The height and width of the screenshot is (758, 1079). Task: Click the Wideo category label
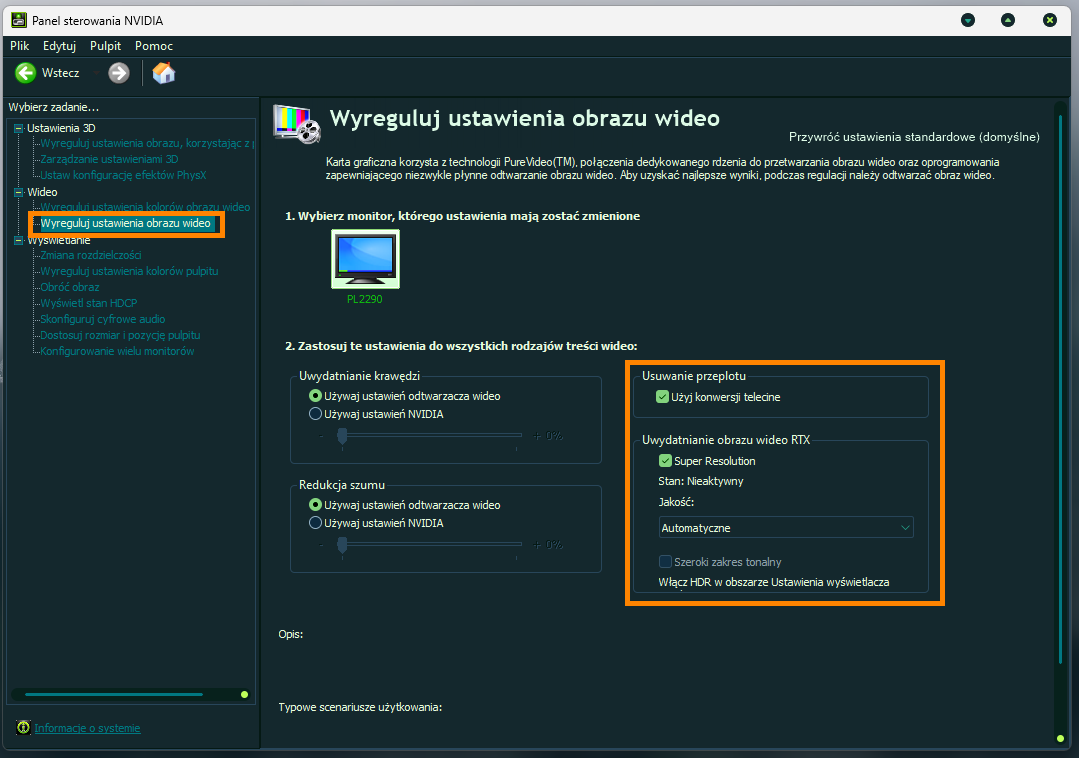click(x=42, y=192)
